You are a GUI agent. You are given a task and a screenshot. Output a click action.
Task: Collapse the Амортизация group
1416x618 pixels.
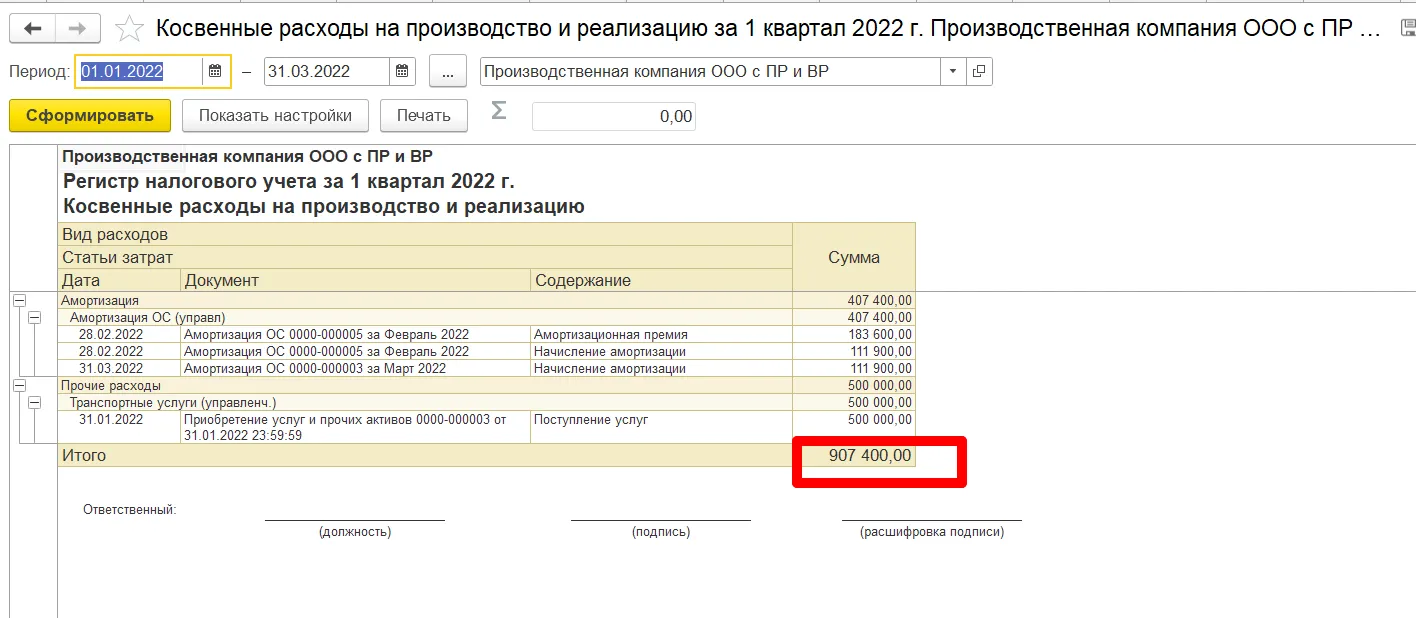click(17, 300)
